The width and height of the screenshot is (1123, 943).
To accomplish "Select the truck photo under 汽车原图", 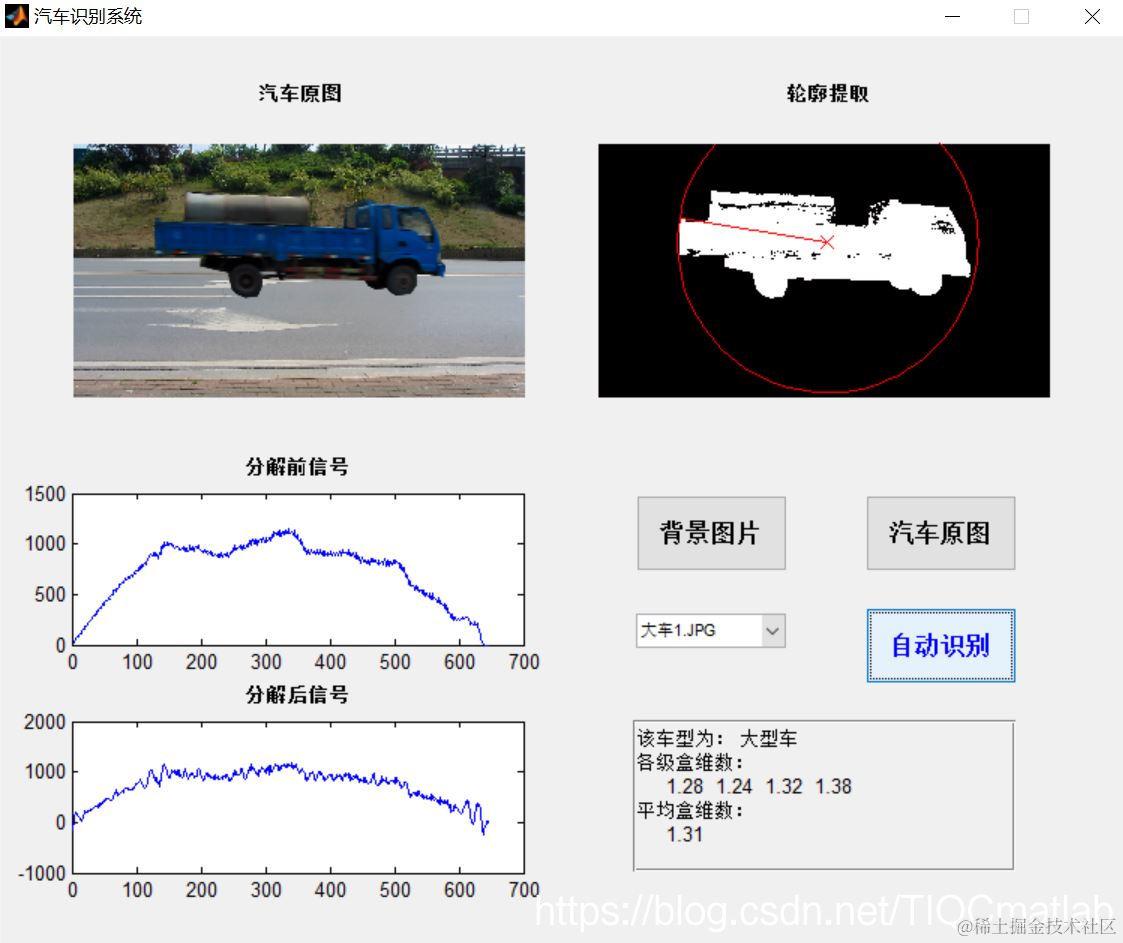I will coord(298,269).
